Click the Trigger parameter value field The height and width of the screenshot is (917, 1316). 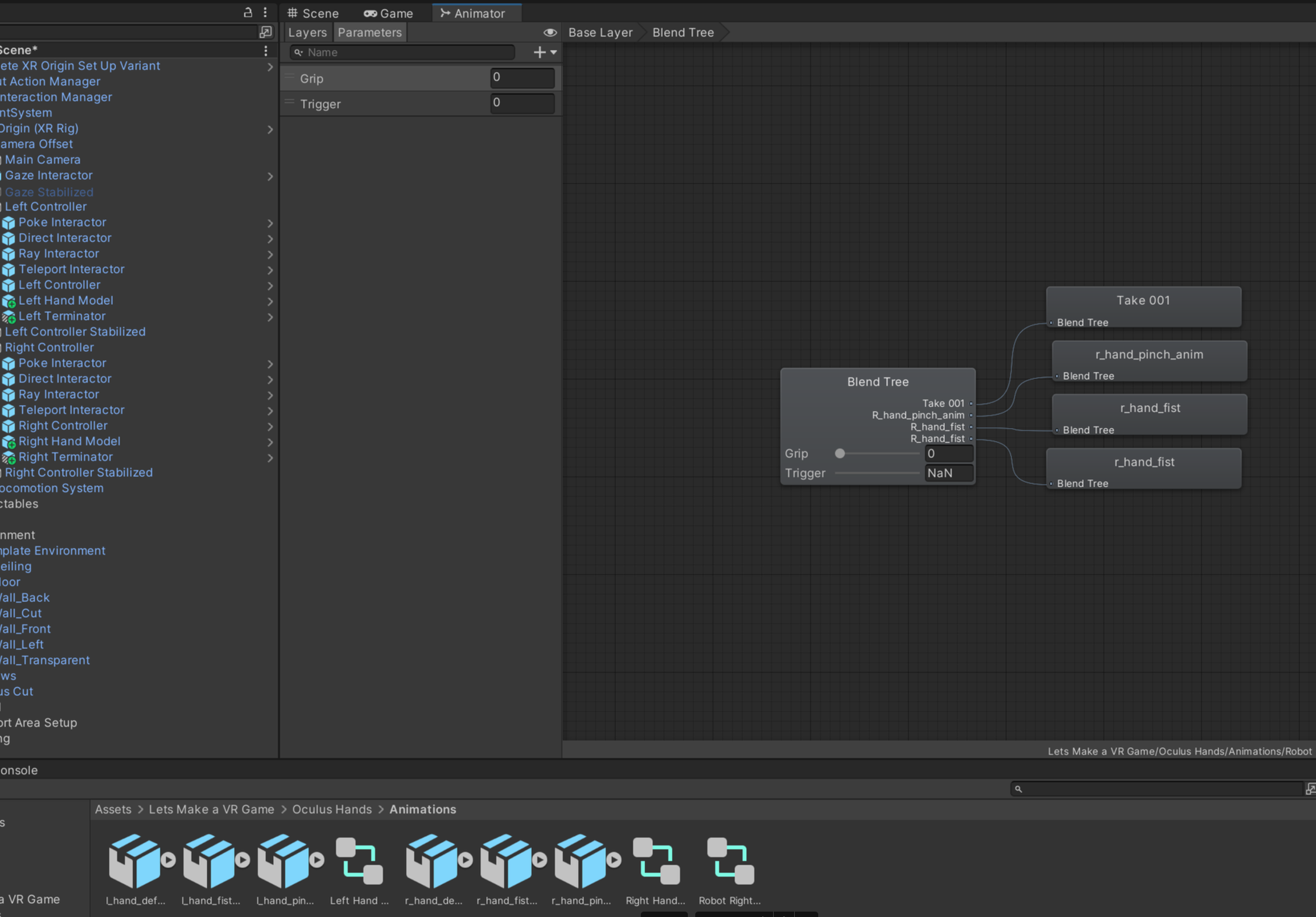pos(522,103)
